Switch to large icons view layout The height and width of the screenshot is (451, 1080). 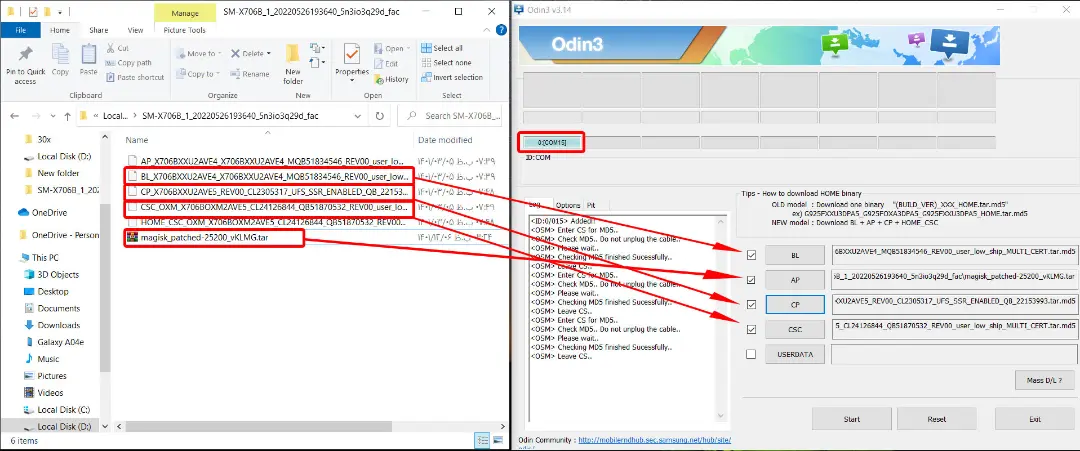(x=497, y=439)
